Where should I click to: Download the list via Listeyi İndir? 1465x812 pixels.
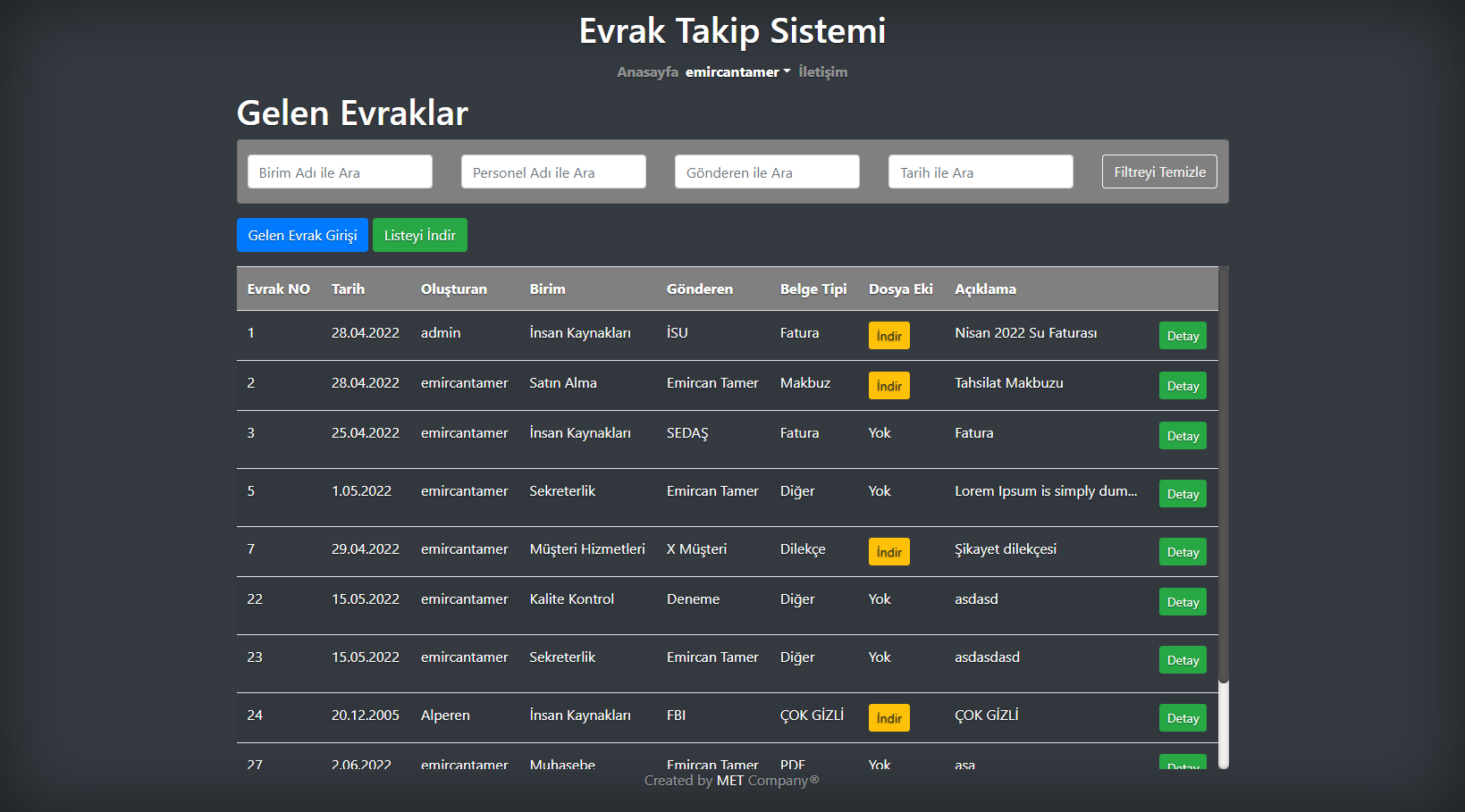tap(419, 234)
